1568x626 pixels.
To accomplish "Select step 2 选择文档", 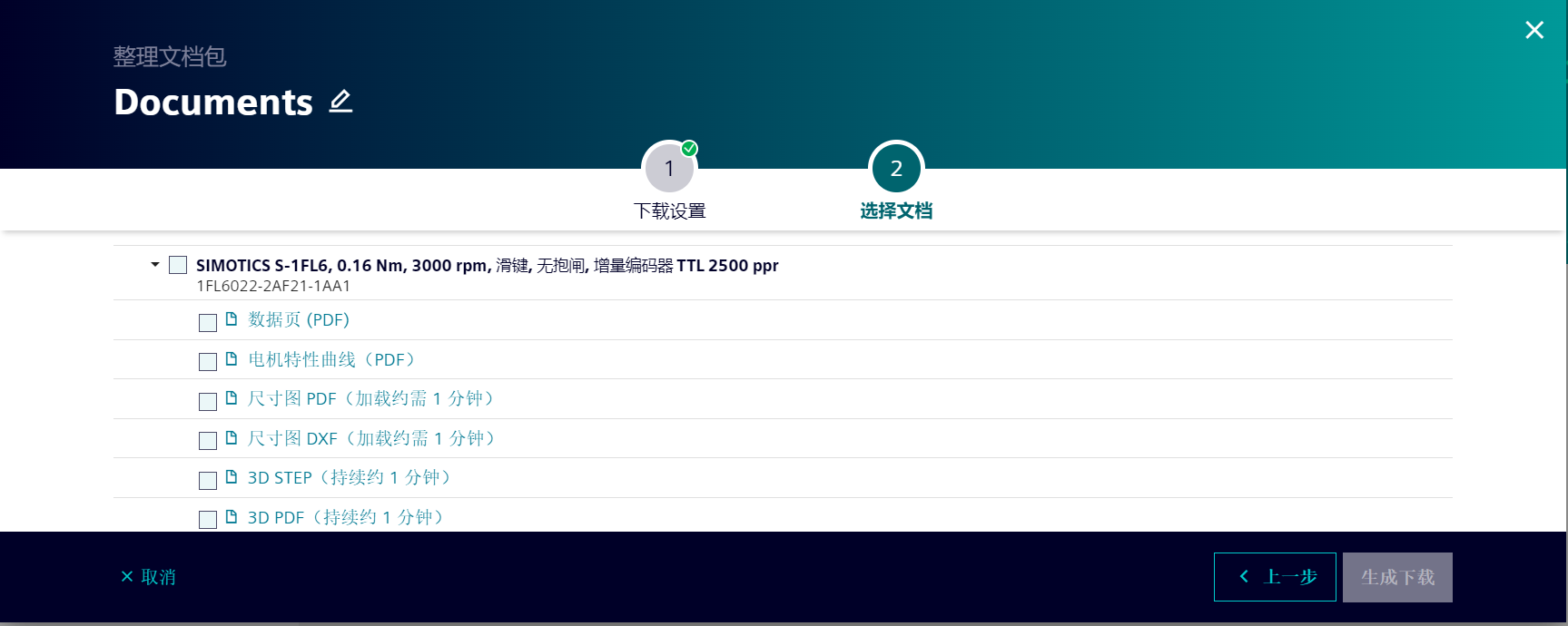I will pyautogui.click(x=896, y=168).
